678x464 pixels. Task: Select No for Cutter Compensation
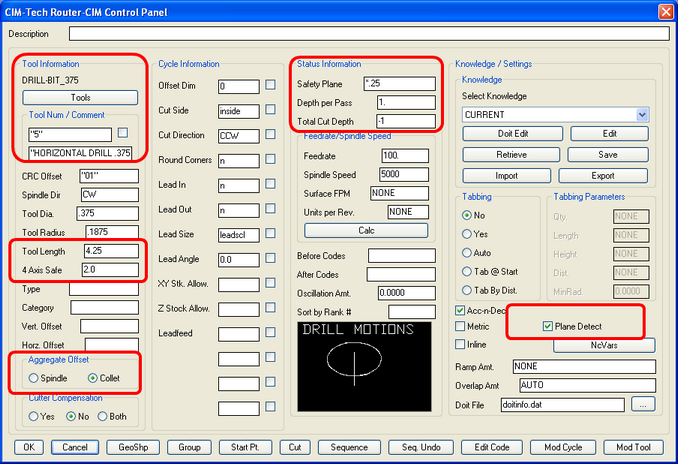(x=71, y=416)
